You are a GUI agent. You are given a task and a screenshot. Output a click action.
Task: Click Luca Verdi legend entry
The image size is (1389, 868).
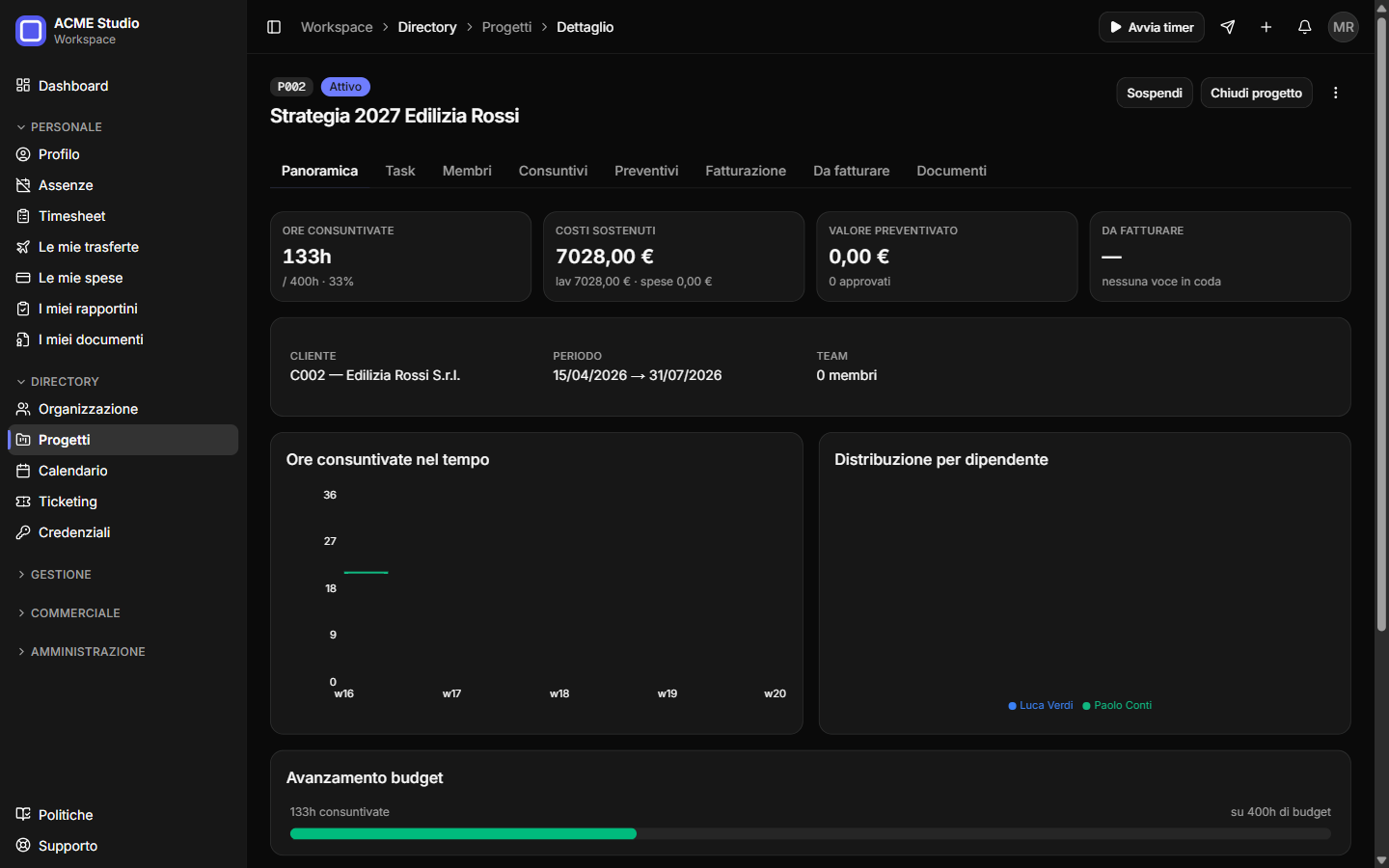click(1041, 705)
